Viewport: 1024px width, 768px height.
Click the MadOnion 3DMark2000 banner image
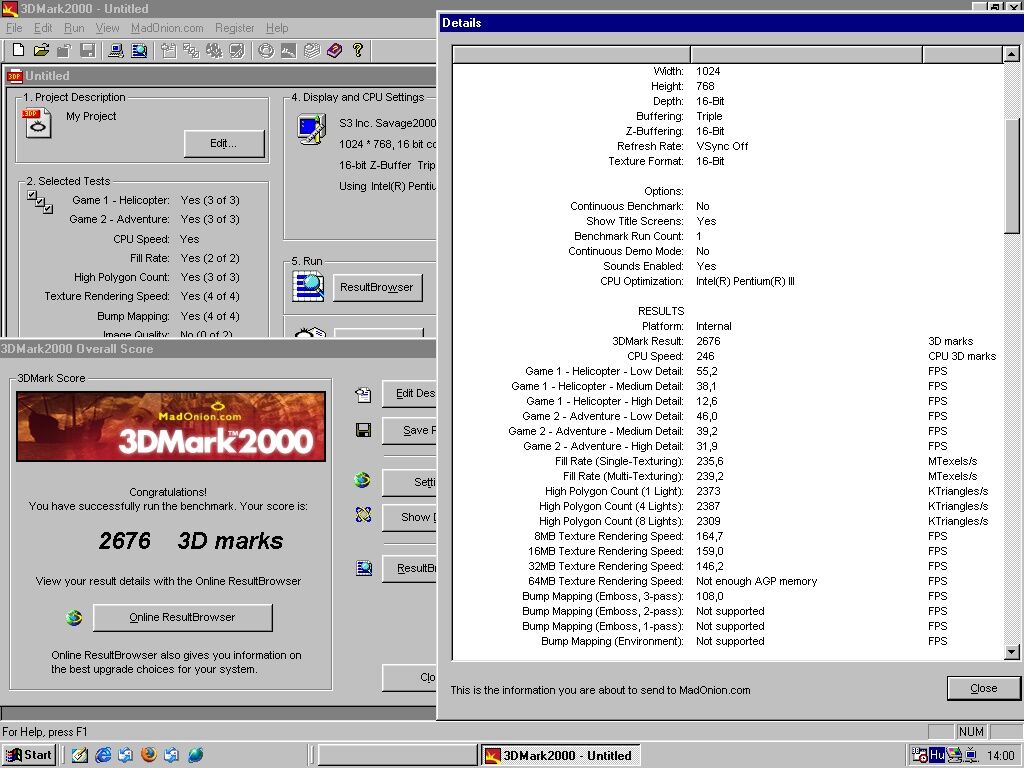pos(171,426)
